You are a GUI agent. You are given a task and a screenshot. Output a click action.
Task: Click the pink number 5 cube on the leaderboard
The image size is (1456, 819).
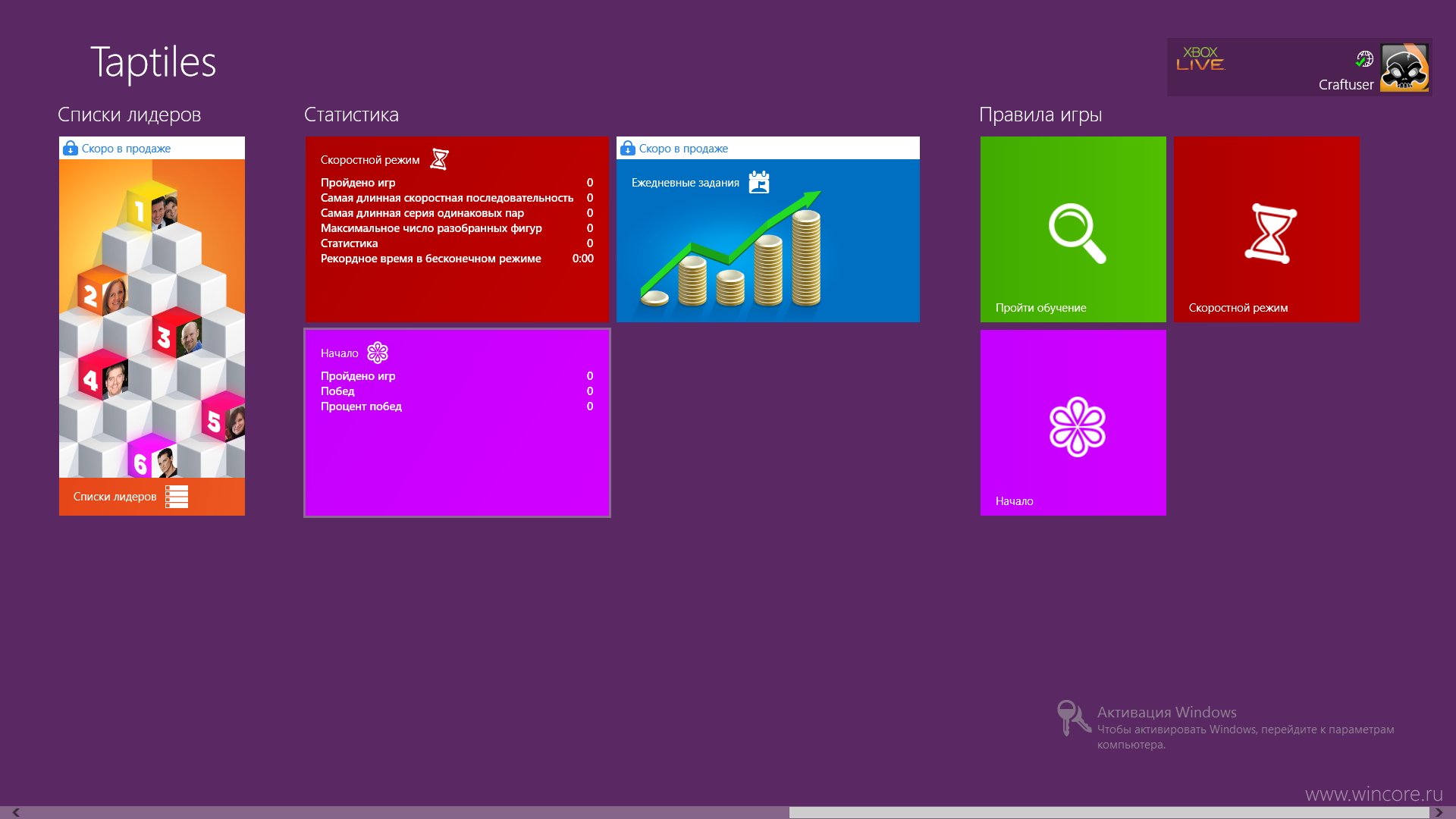pyautogui.click(x=224, y=417)
